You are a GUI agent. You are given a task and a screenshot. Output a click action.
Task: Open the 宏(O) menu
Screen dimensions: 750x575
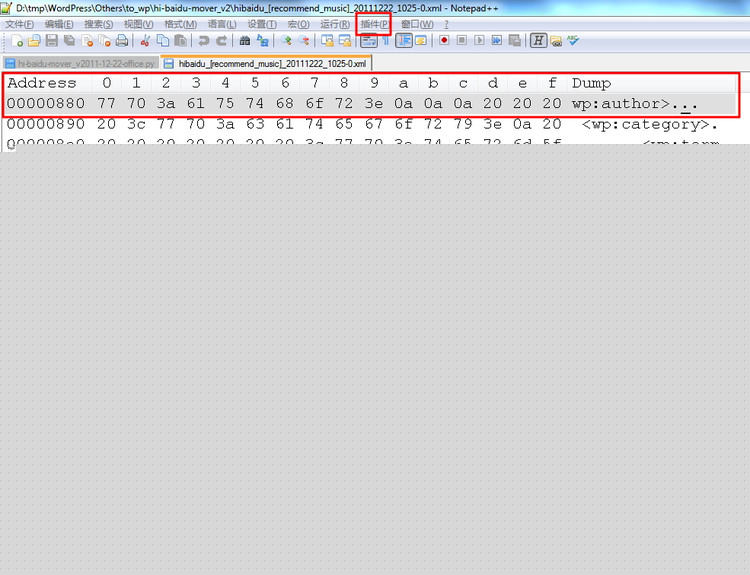pos(298,24)
